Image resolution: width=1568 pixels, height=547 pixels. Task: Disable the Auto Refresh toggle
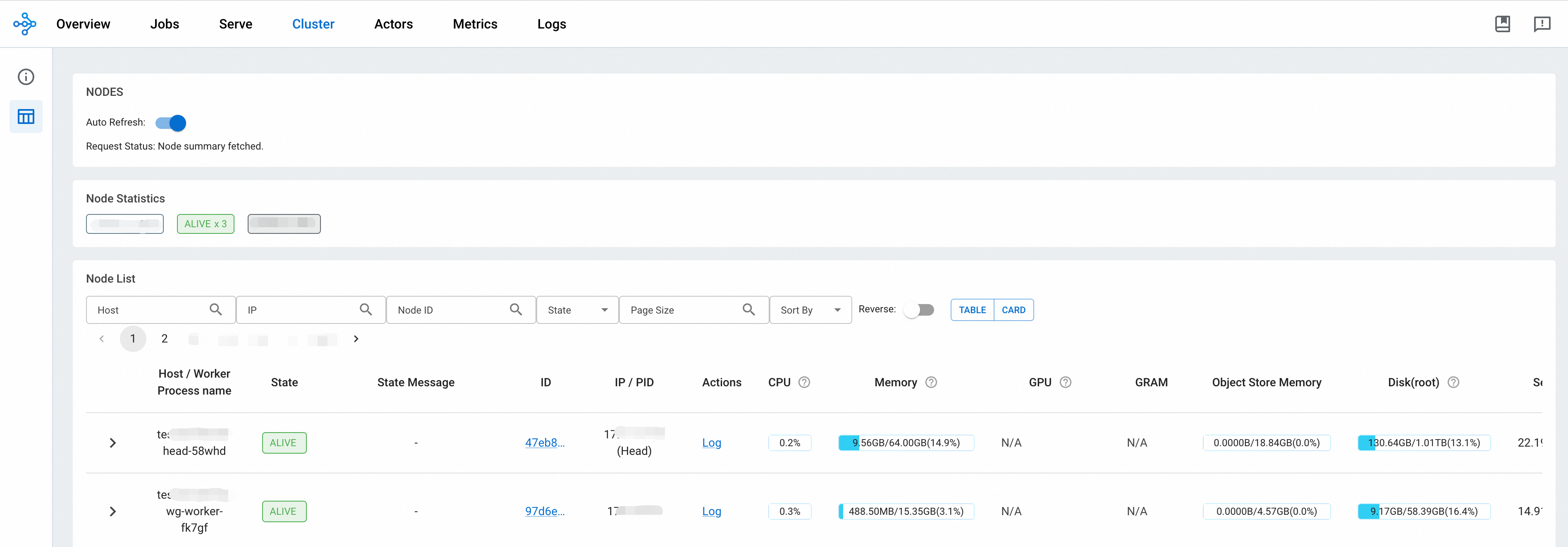coord(171,123)
